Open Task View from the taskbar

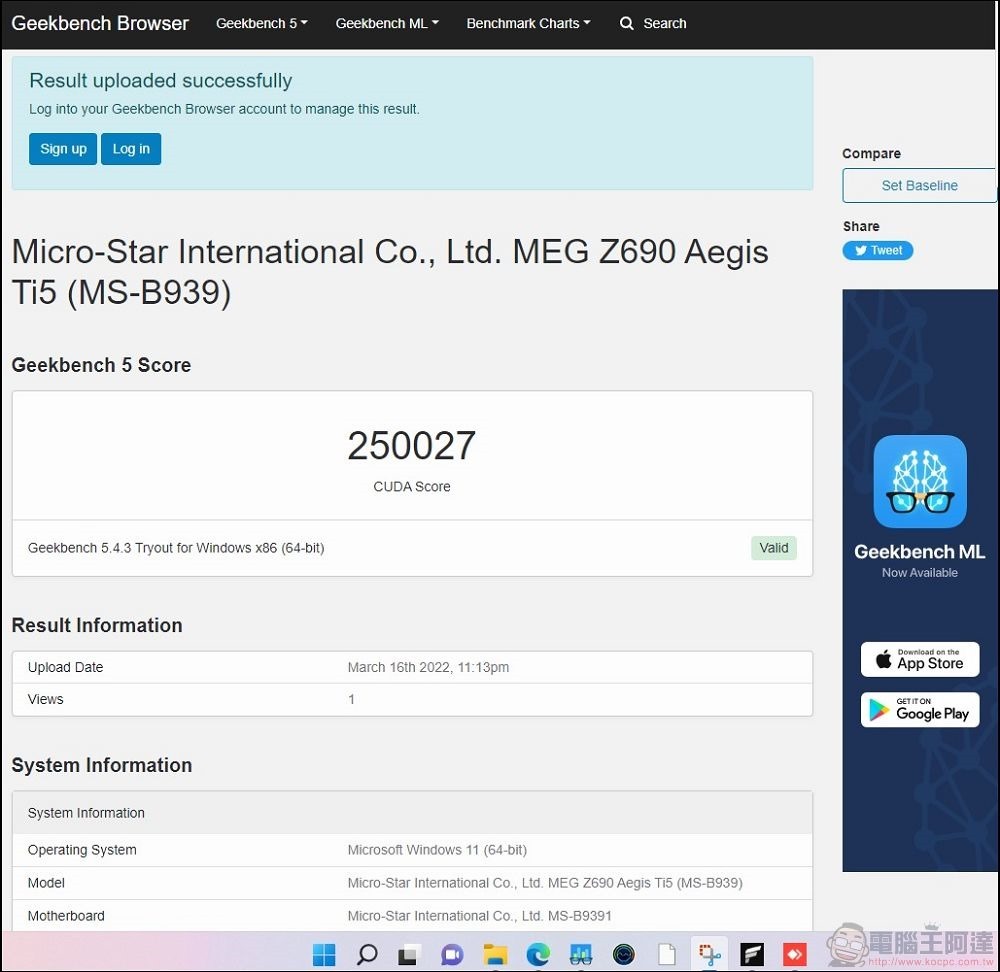408,954
